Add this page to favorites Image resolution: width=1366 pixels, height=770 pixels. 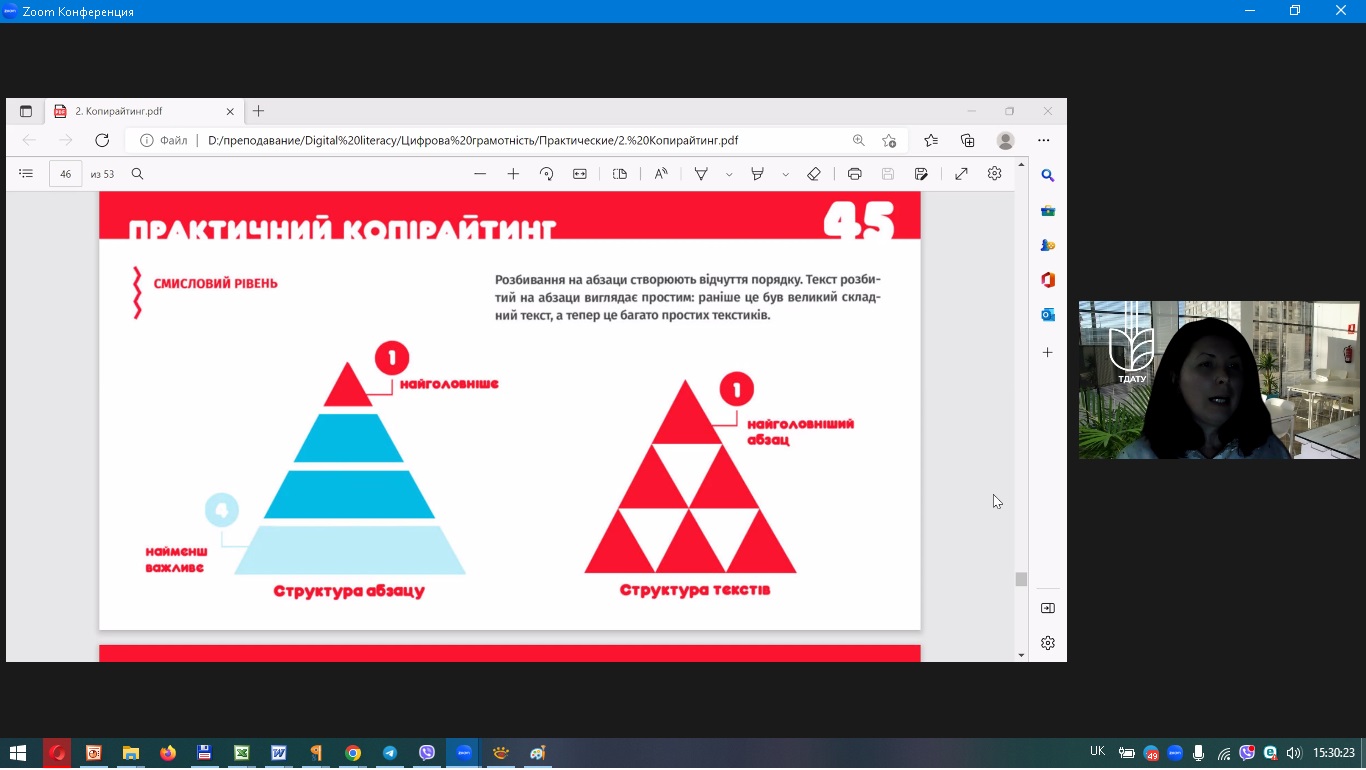click(889, 141)
